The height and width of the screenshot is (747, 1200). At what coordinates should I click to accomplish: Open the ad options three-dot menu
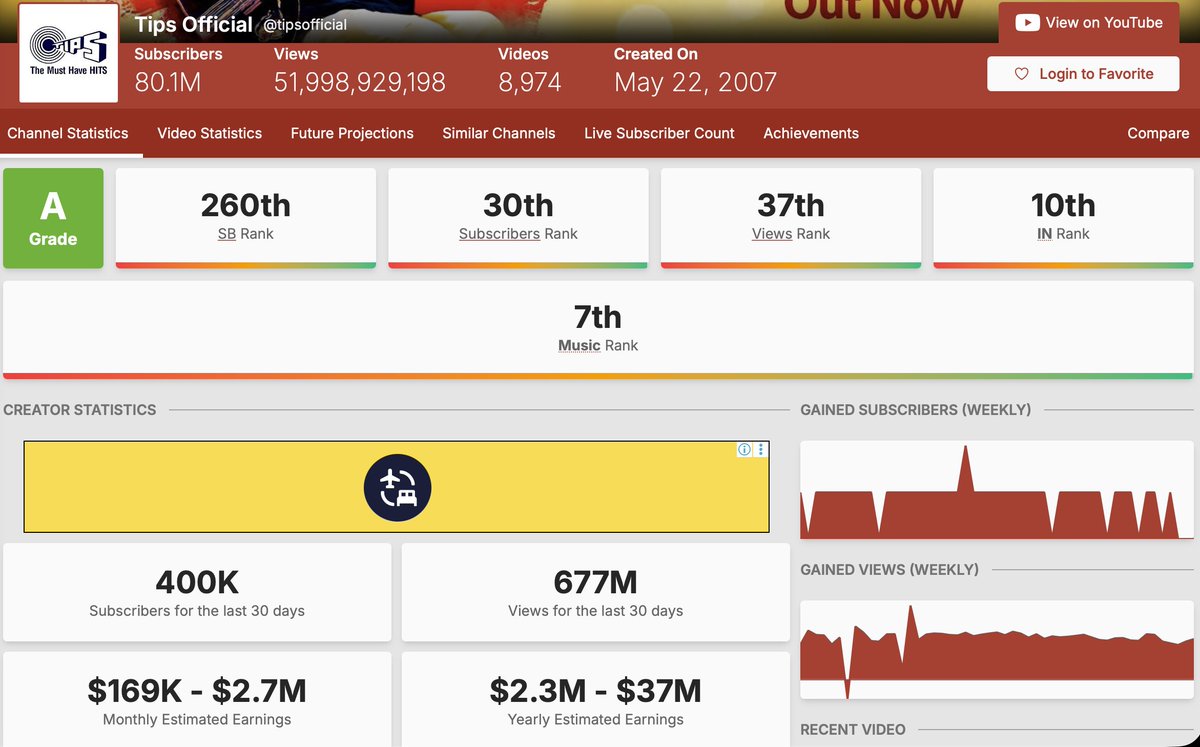pos(760,450)
